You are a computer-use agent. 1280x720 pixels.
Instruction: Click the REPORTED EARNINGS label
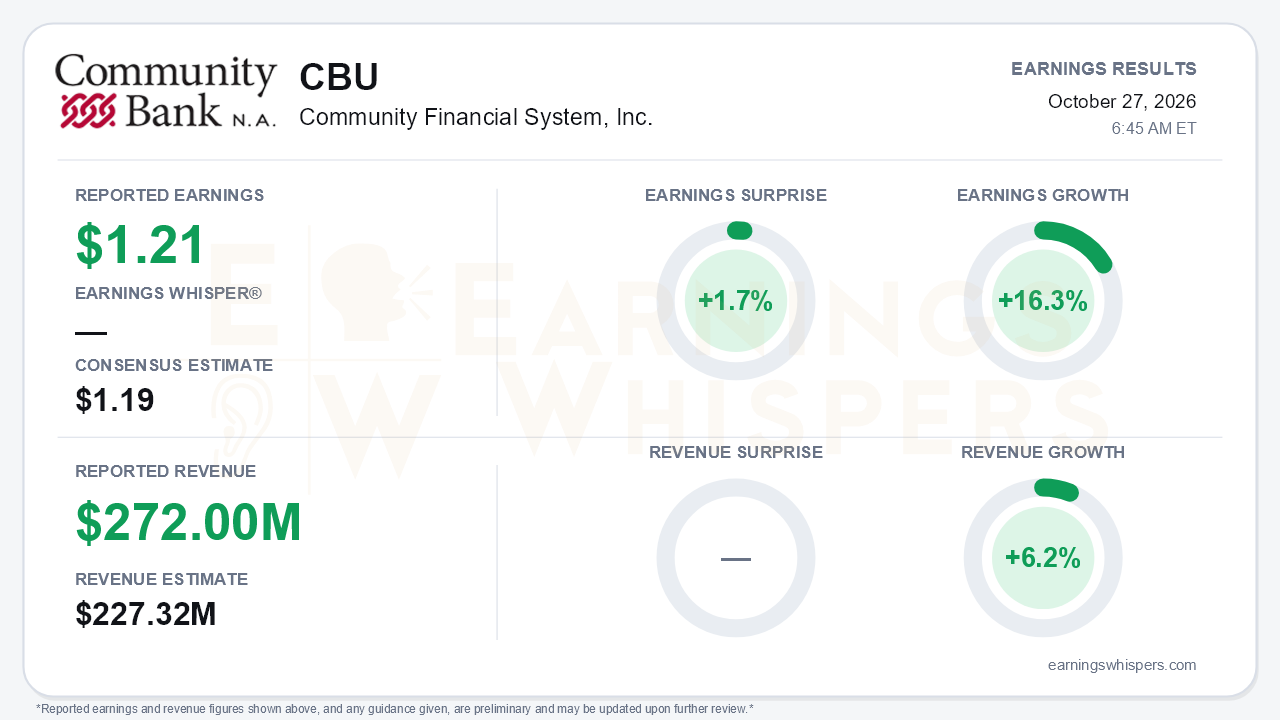[x=170, y=195]
